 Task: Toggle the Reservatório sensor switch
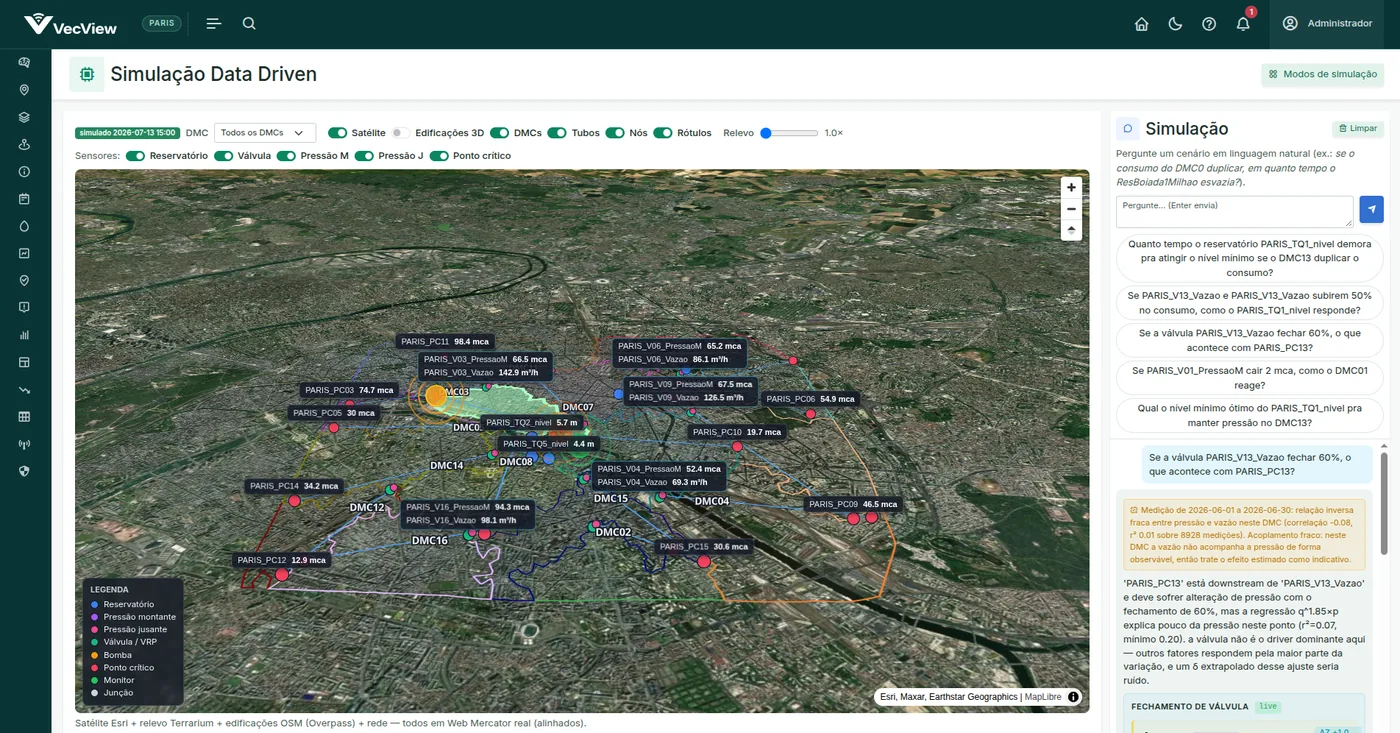click(136, 156)
